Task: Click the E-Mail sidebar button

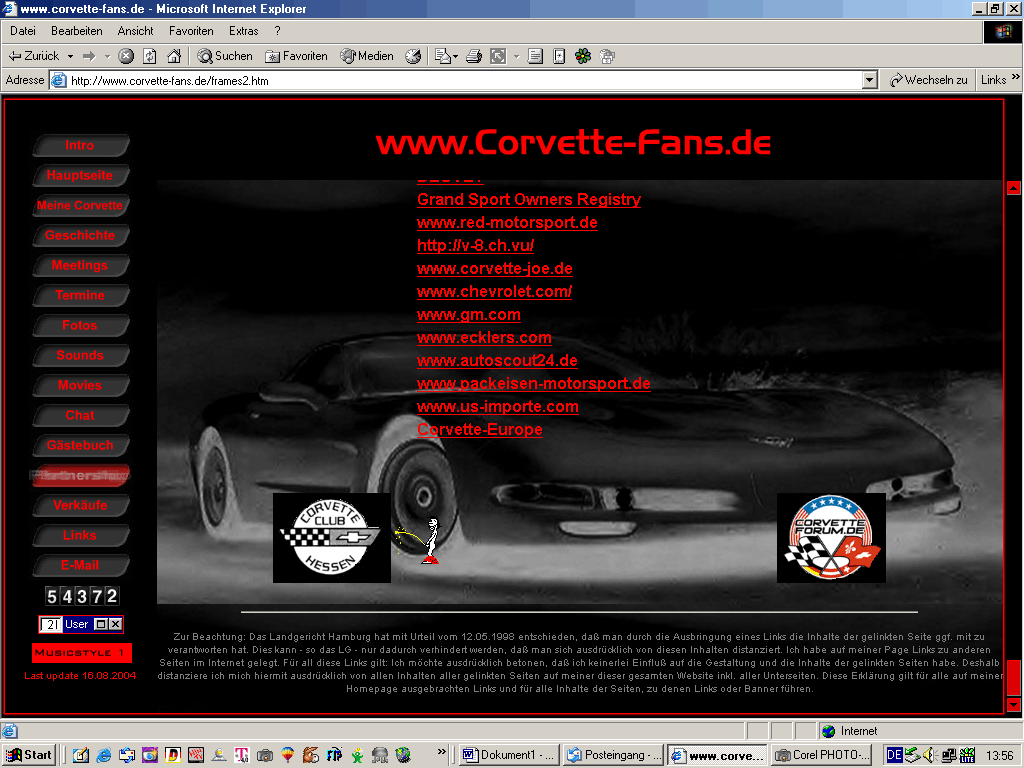Action: (80, 566)
